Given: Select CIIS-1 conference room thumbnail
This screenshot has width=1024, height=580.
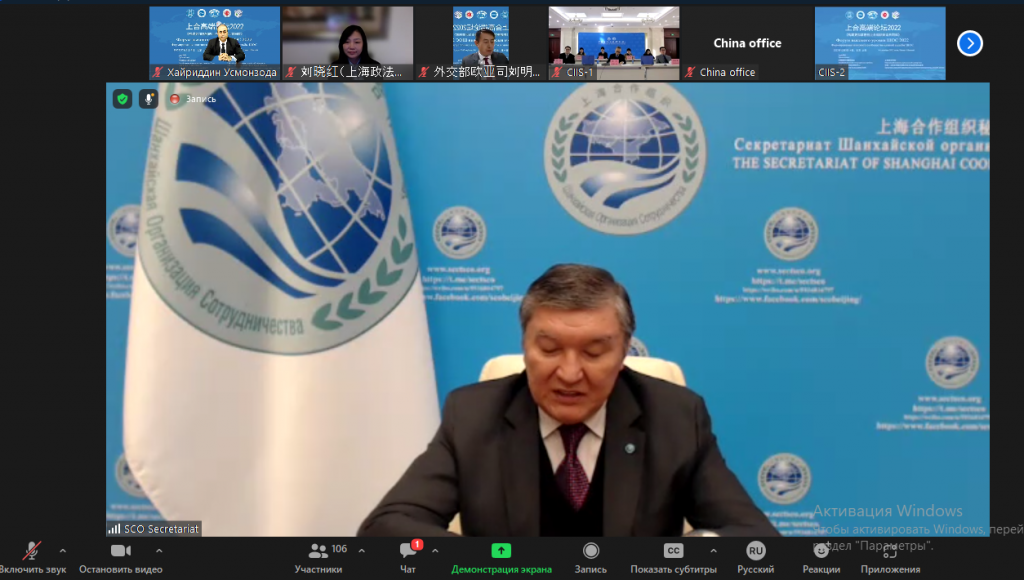Looking at the screenshot, I should (614, 43).
